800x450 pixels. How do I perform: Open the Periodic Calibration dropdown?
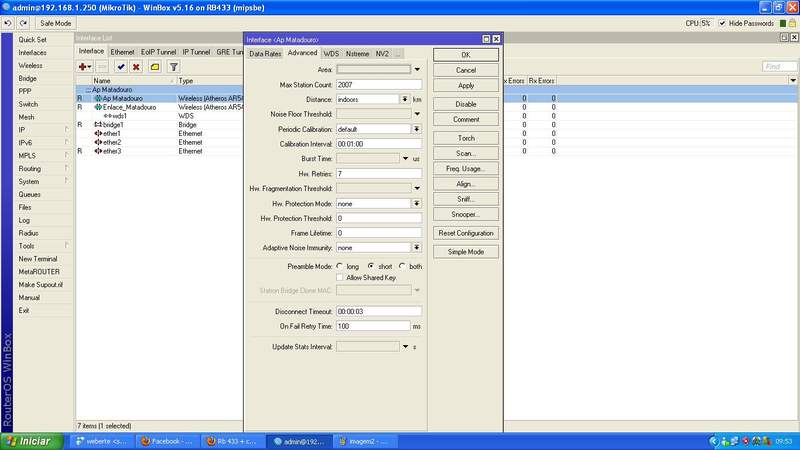point(417,129)
